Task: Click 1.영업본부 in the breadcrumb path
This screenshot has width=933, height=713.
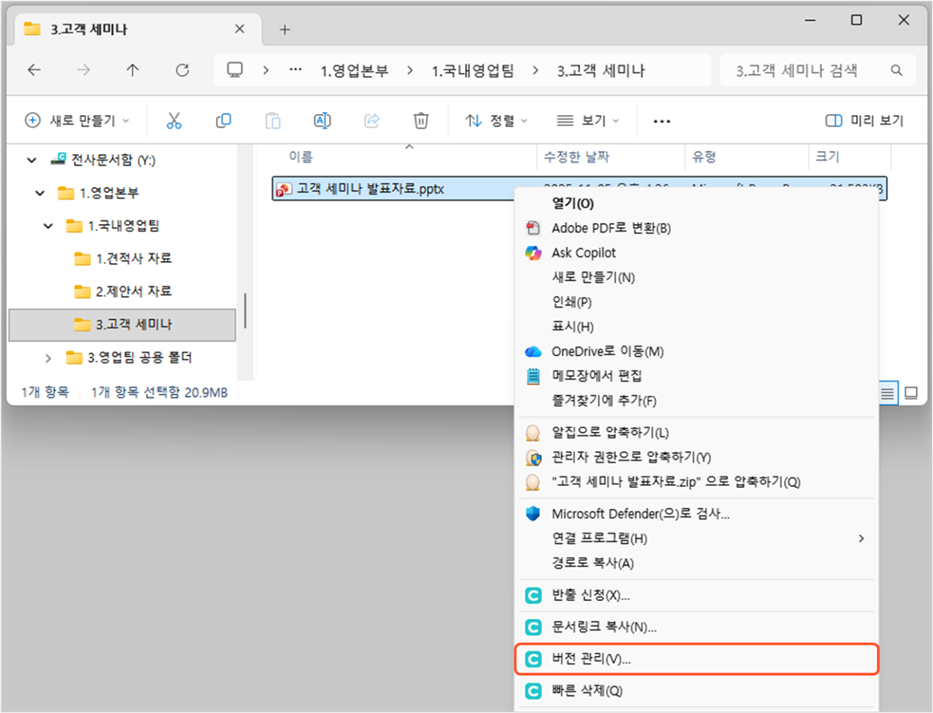Action: tap(354, 71)
